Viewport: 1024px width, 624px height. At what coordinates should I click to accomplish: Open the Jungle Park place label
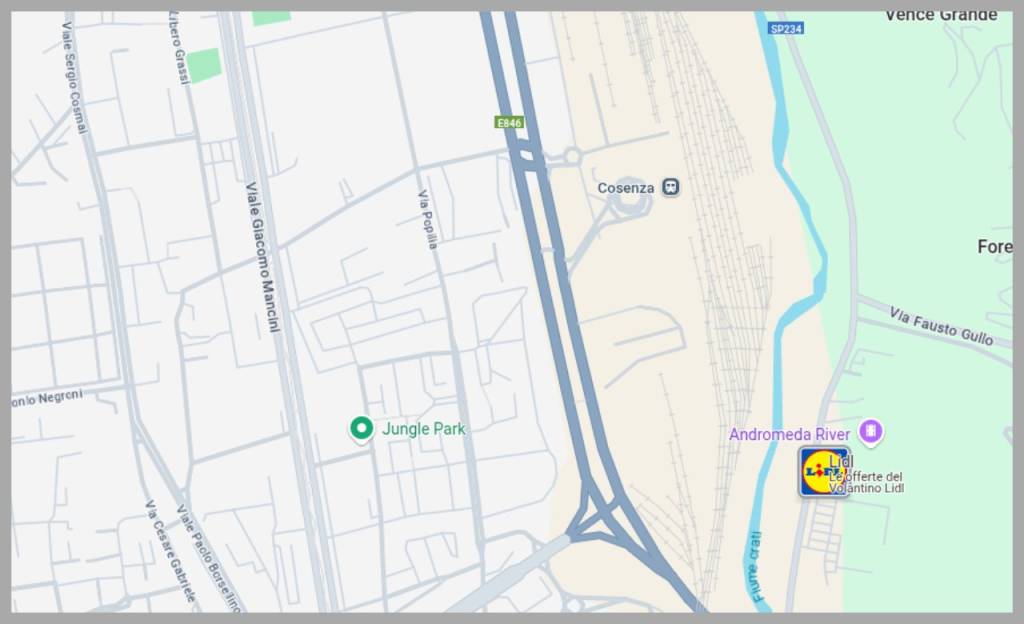click(423, 429)
